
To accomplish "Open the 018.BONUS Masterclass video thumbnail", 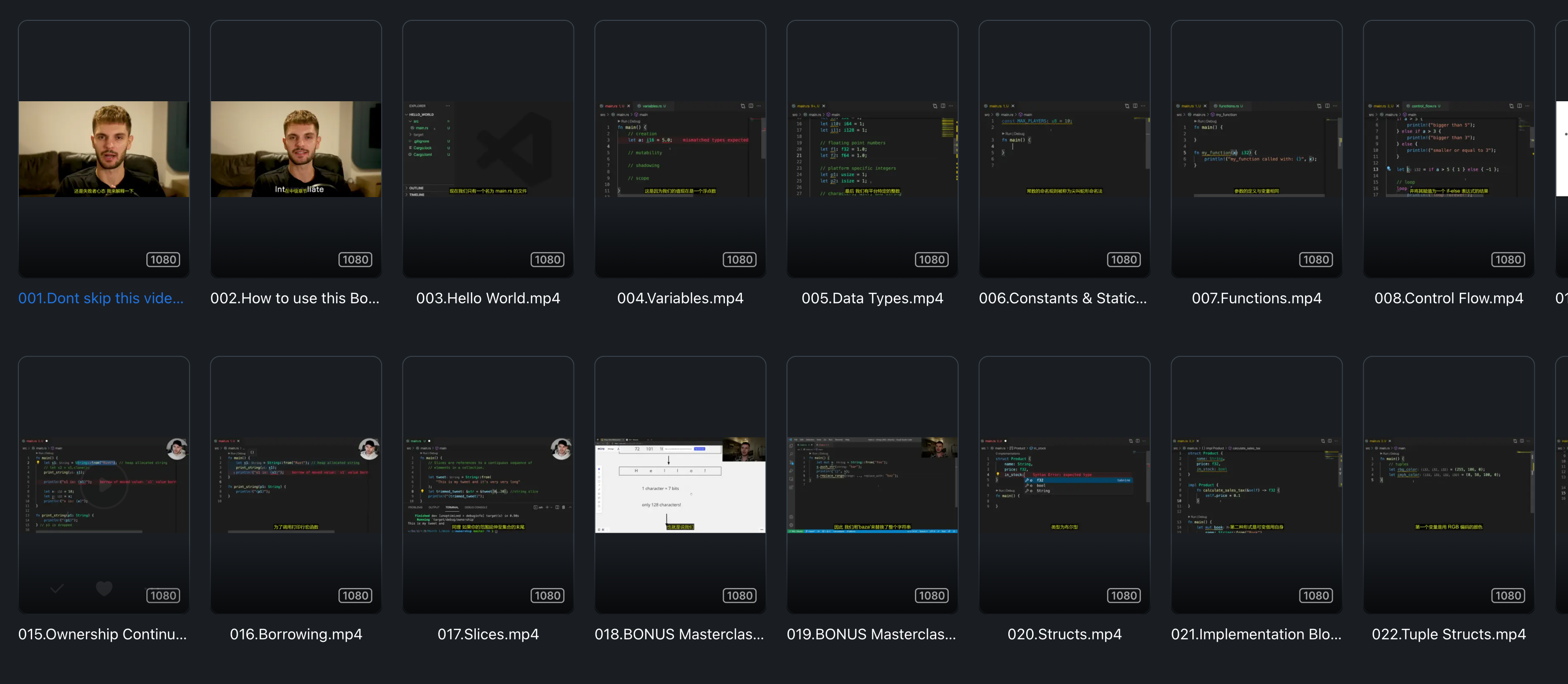I will (x=680, y=484).
